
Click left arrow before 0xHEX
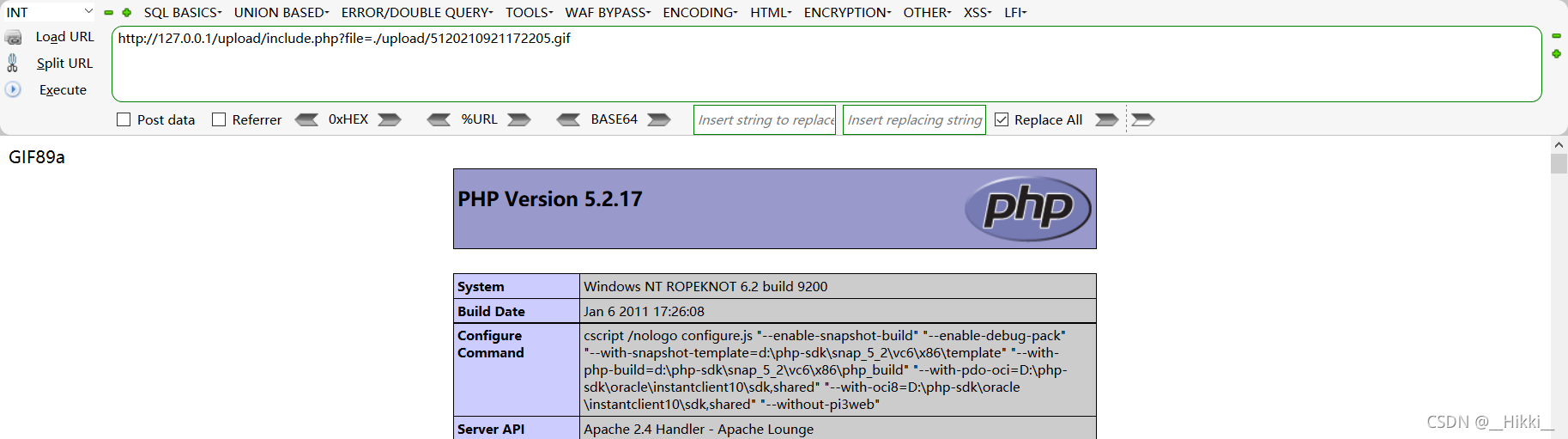coord(306,119)
